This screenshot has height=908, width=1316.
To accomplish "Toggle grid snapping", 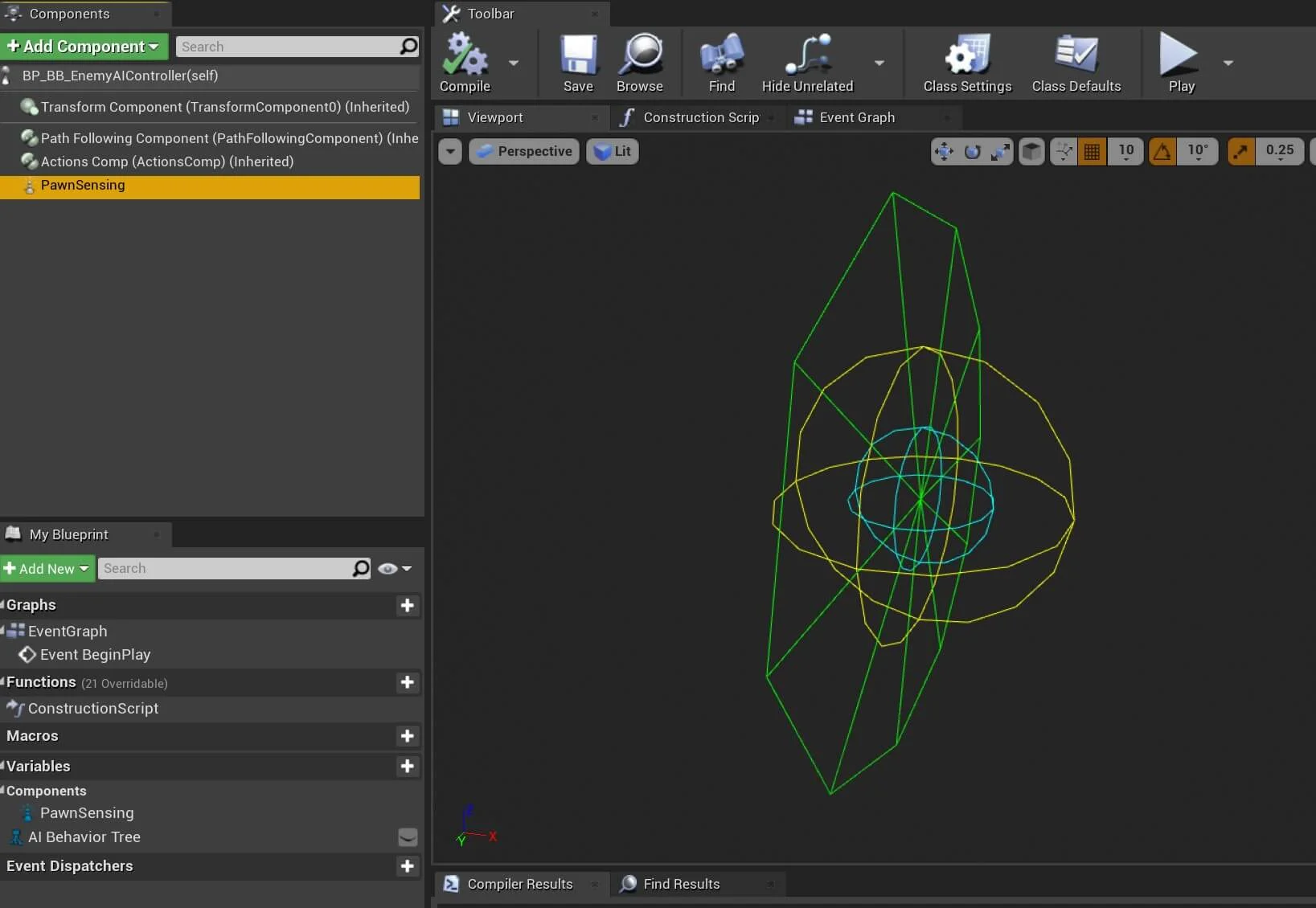I will pyautogui.click(x=1092, y=151).
